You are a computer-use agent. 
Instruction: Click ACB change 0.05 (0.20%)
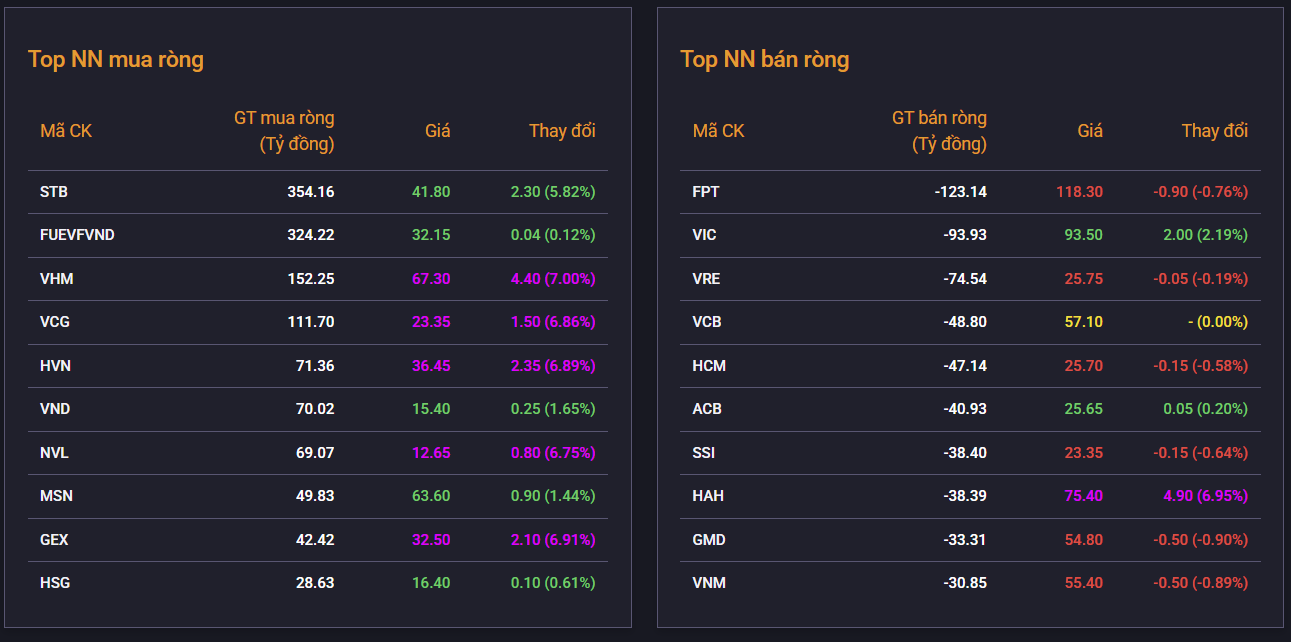[1205, 409]
